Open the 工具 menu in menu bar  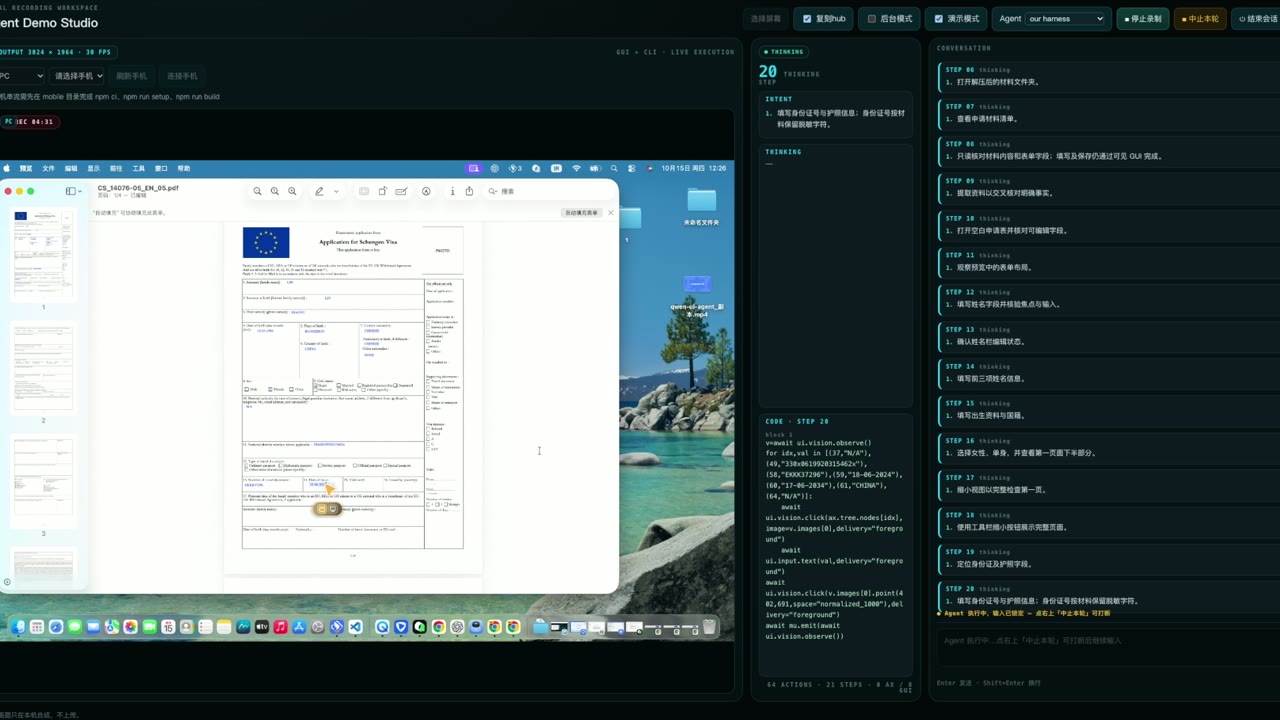point(139,168)
